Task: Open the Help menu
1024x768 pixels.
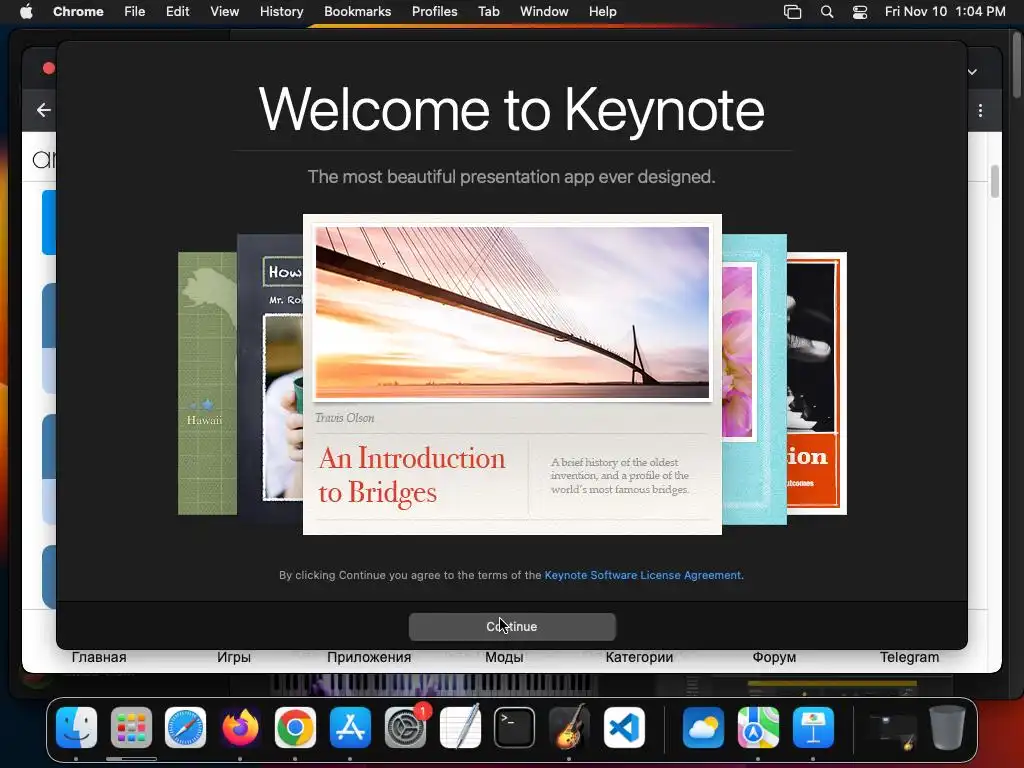Action: pos(602,12)
